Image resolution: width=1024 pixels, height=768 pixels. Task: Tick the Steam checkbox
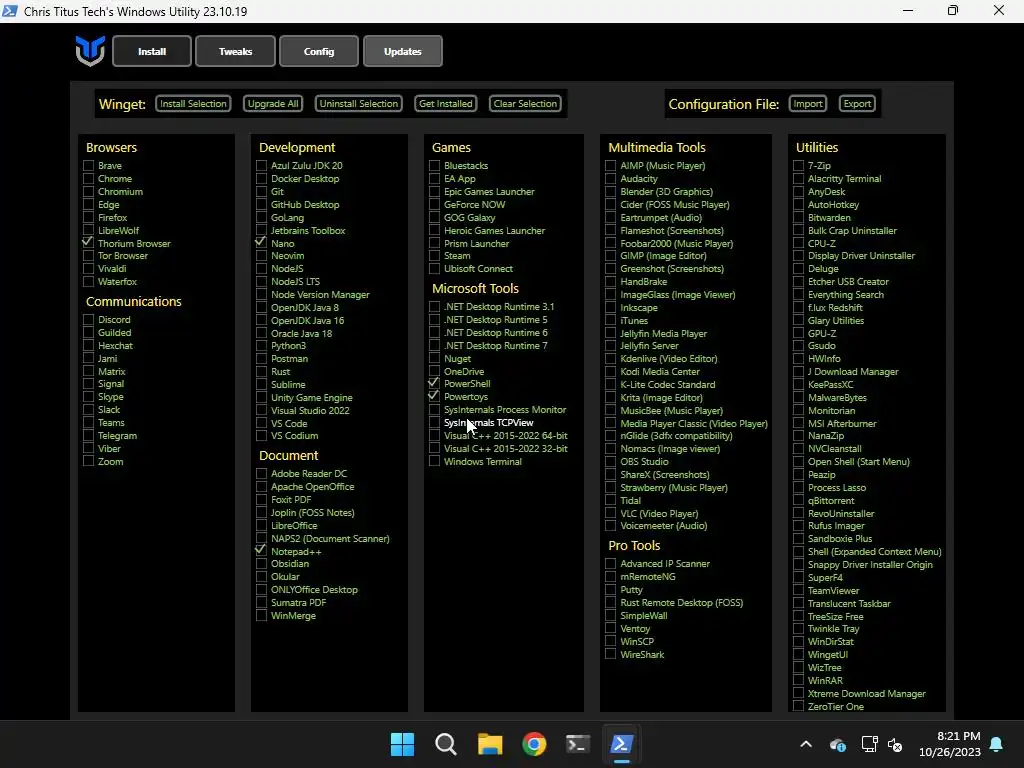(434, 255)
